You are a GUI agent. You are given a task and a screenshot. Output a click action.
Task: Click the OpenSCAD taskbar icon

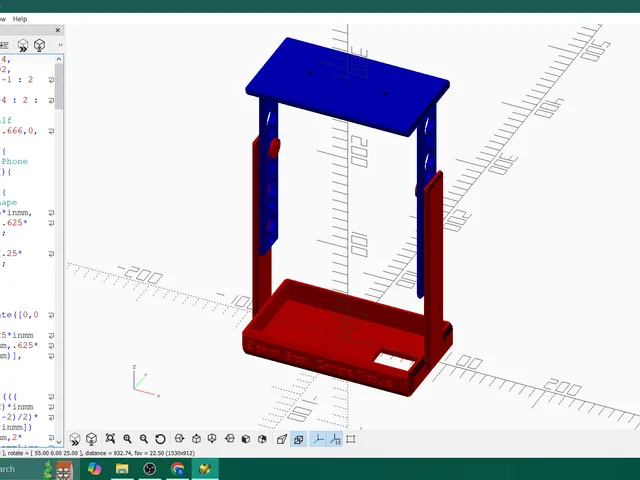[205, 469]
